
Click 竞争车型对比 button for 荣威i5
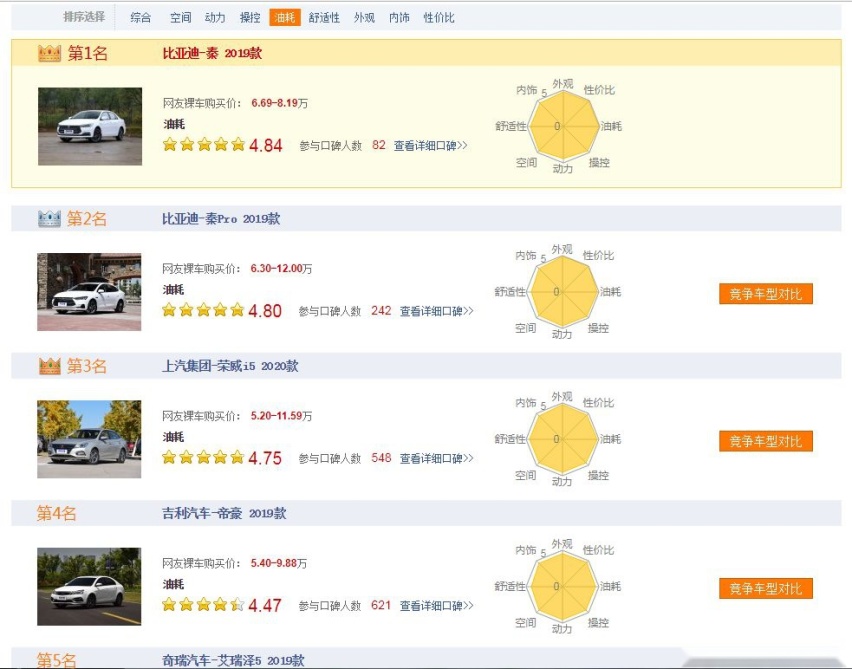[766, 441]
